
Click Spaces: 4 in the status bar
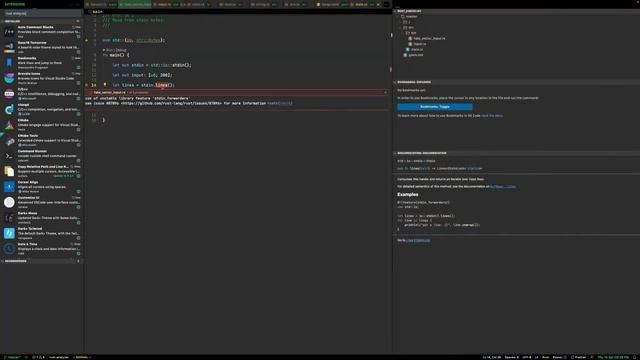[x=511, y=357]
